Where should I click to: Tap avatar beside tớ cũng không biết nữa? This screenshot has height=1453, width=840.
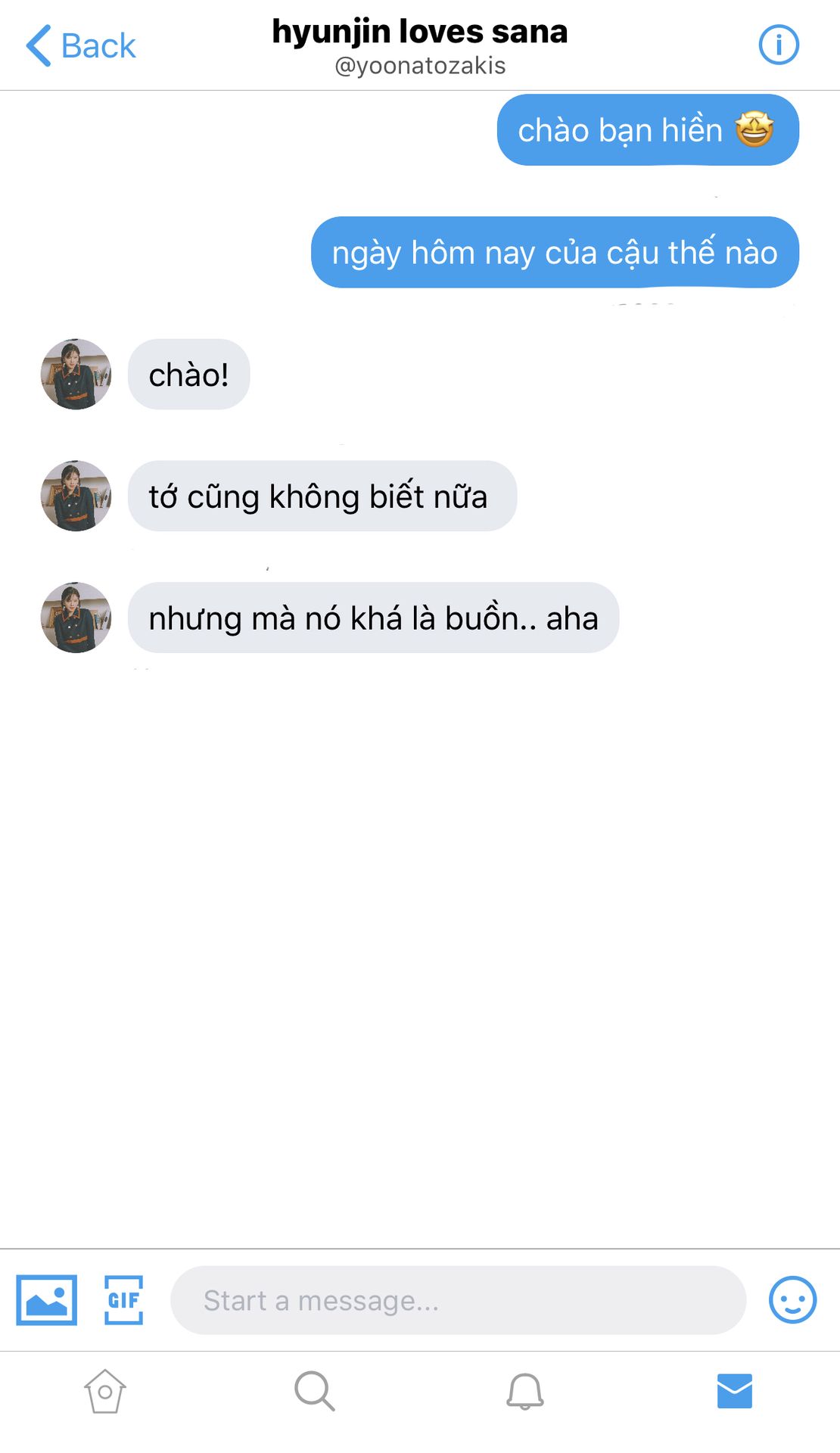point(76,496)
